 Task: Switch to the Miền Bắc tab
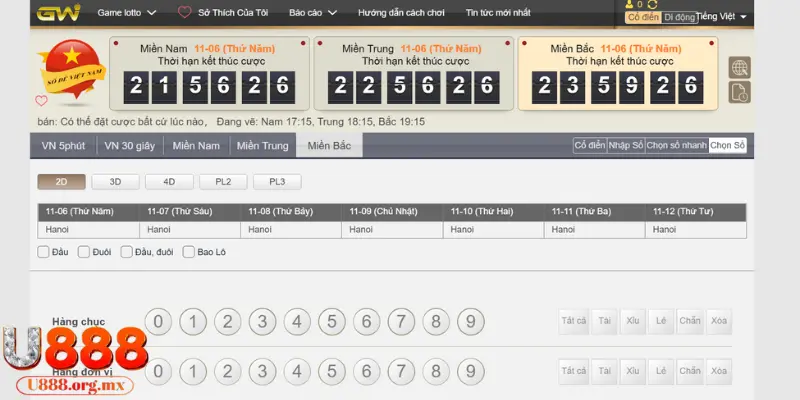pos(329,146)
